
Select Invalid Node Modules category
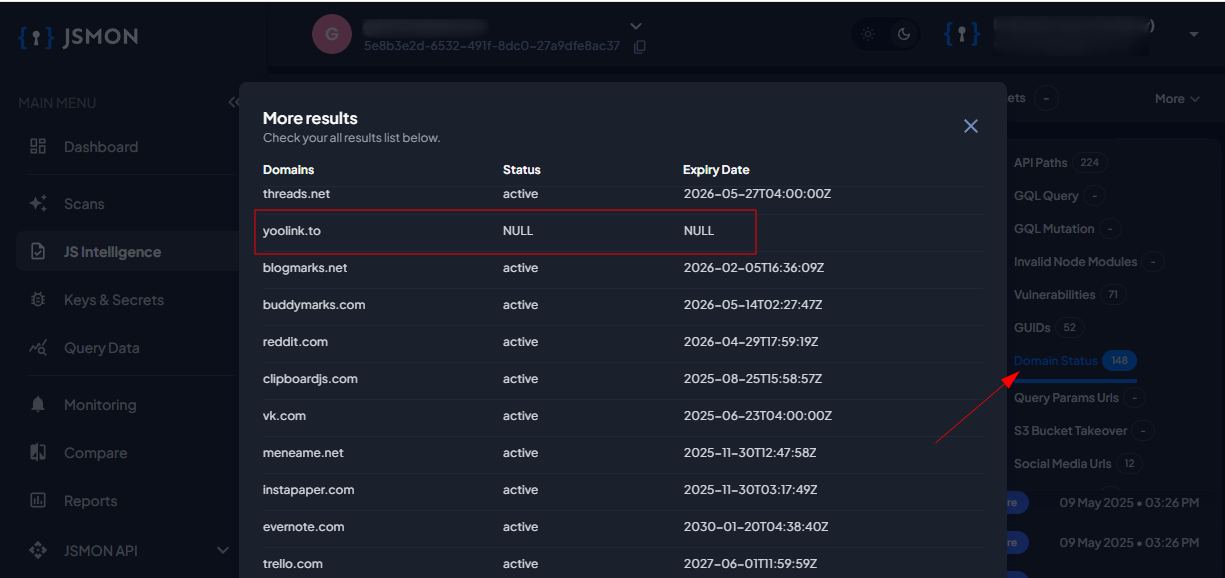[1088, 262]
